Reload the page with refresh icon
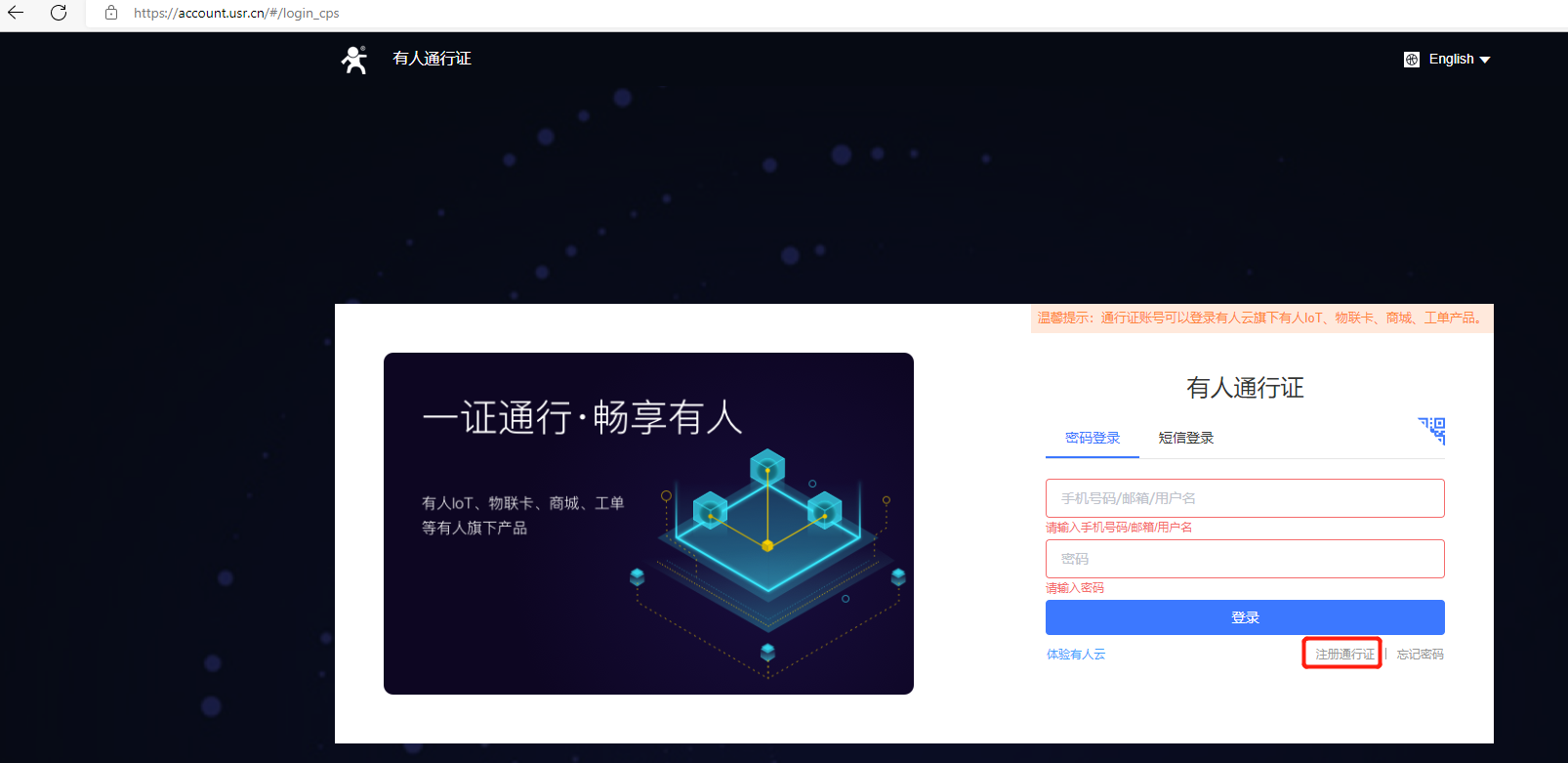The image size is (1568, 763). point(59,13)
